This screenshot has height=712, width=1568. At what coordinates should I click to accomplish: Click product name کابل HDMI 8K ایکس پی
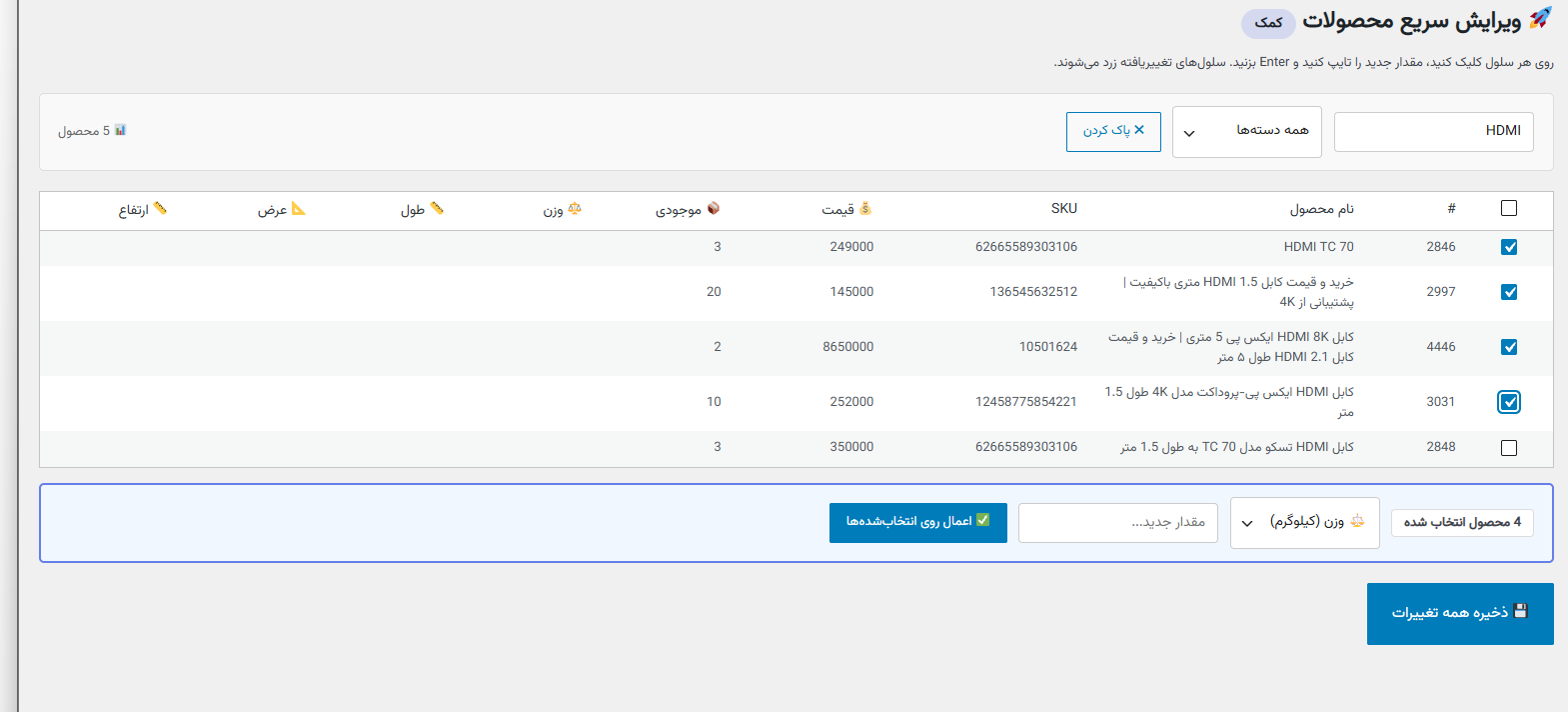click(x=1231, y=347)
